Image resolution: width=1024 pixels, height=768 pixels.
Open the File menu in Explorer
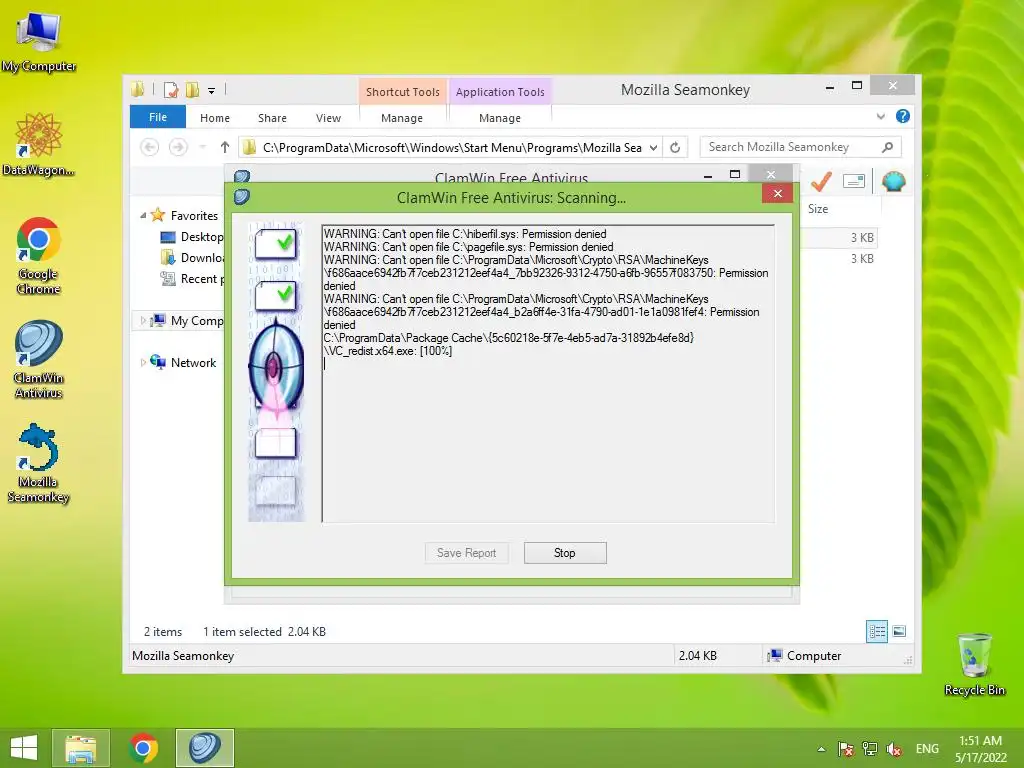tap(157, 117)
